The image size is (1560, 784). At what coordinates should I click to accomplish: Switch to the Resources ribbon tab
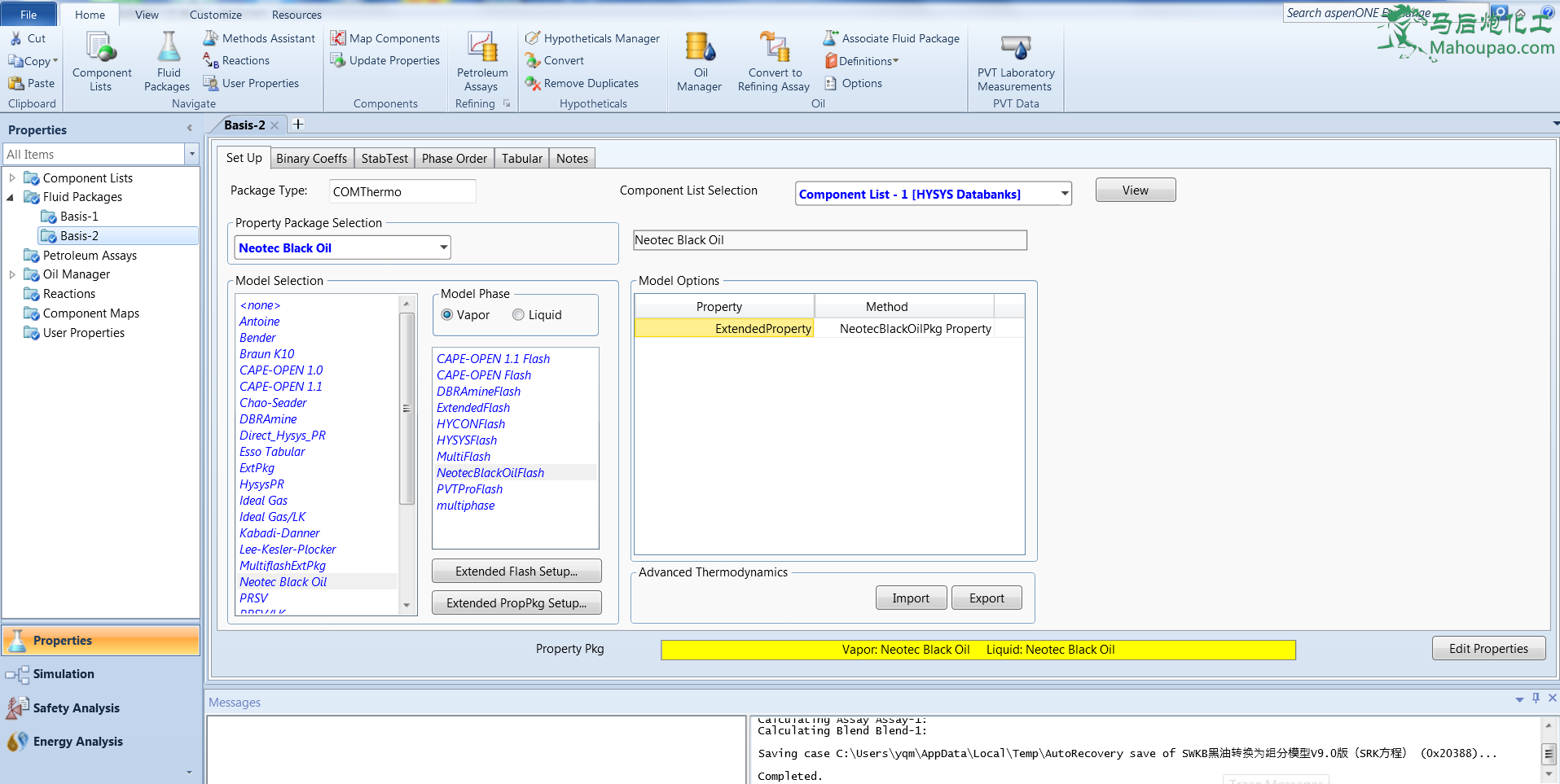297,15
